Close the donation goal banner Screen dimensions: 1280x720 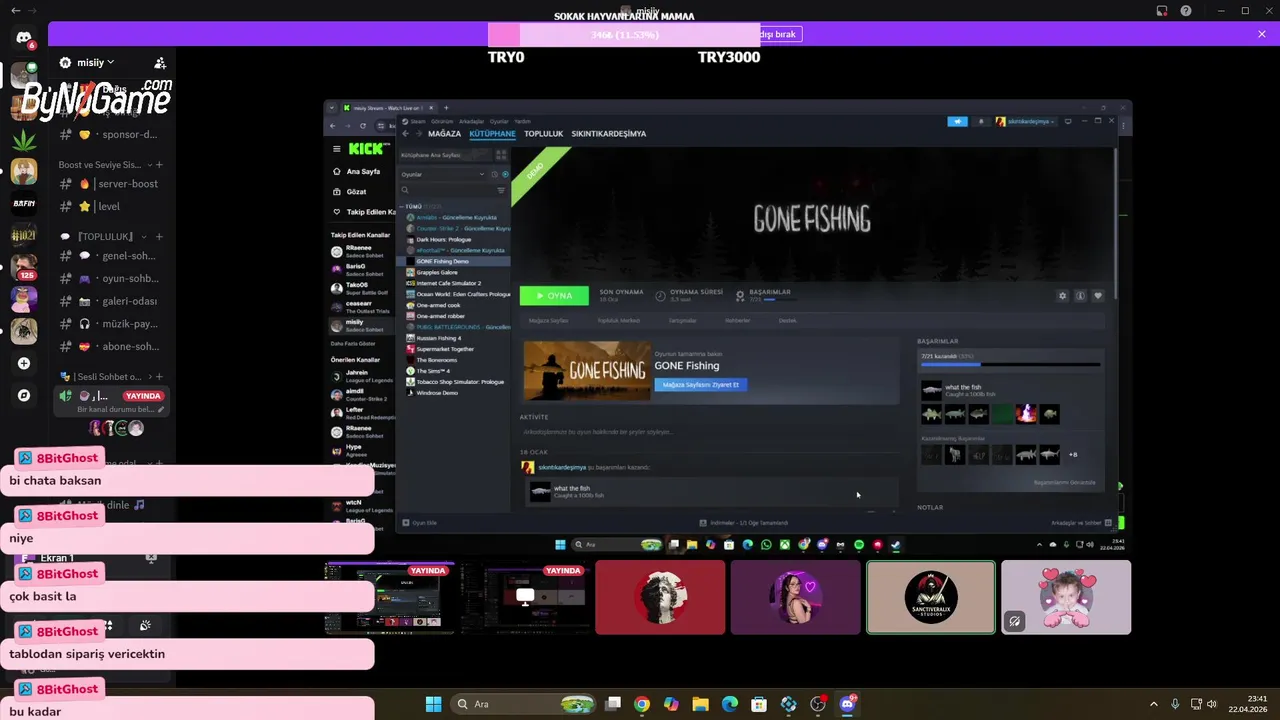pos(1262,34)
